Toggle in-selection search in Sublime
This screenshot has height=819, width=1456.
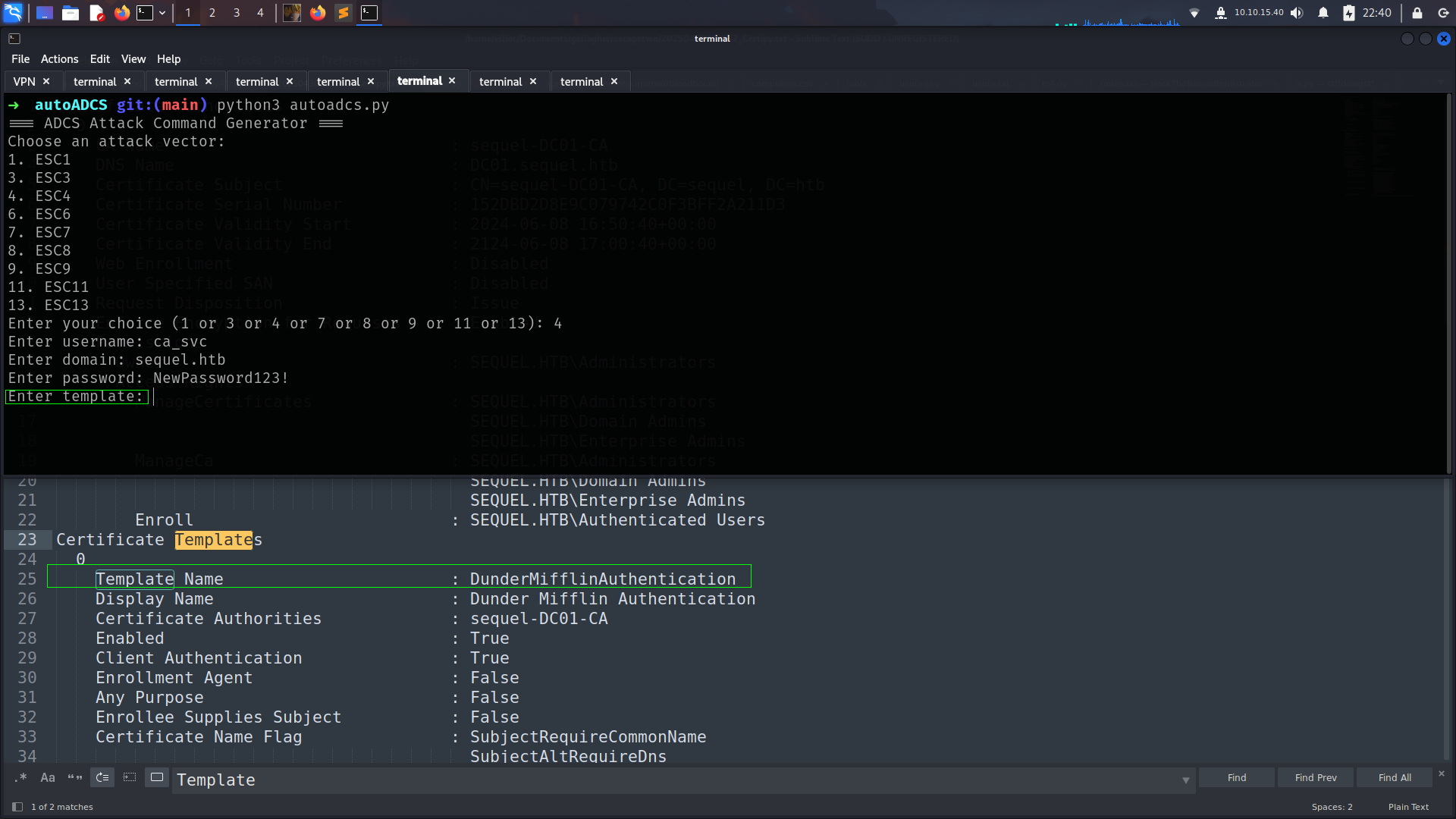point(130,777)
